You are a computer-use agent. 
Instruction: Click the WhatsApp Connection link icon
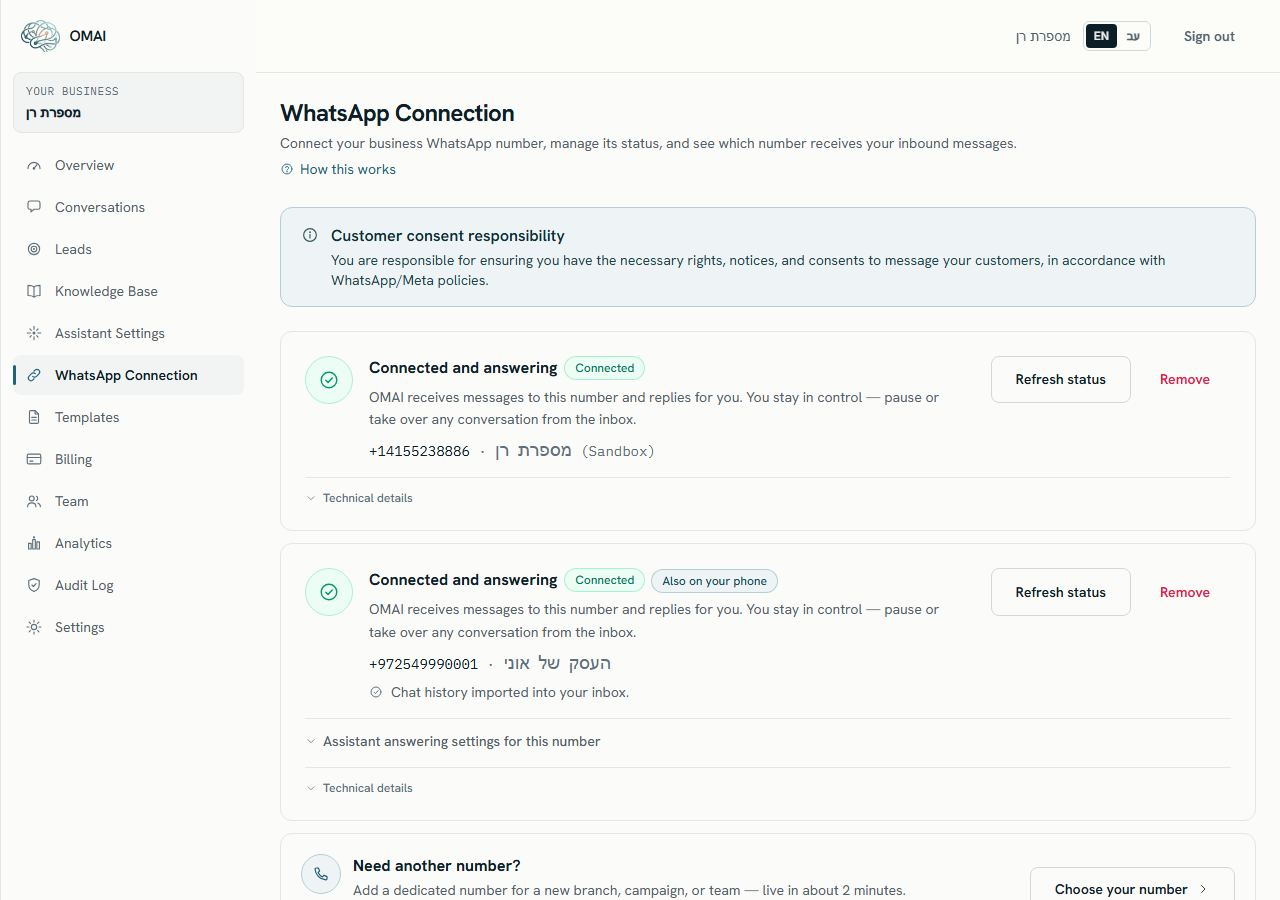point(34,376)
